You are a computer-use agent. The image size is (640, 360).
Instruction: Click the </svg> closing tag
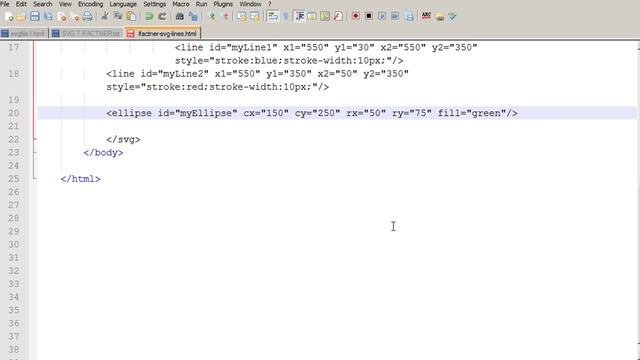tap(123, 139)
